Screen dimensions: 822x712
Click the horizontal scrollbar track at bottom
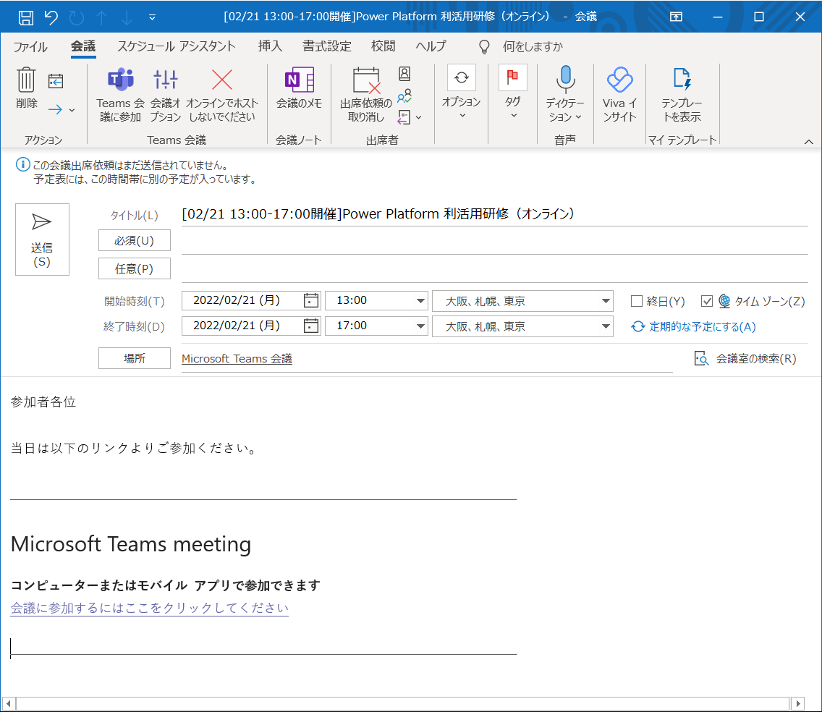click(403, 704)
